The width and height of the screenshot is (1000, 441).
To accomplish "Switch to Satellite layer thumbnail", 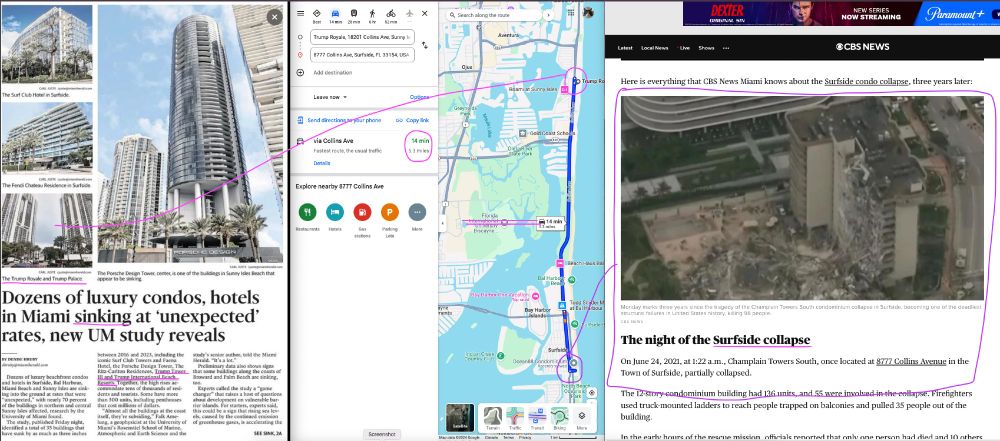I will [459, 419].
